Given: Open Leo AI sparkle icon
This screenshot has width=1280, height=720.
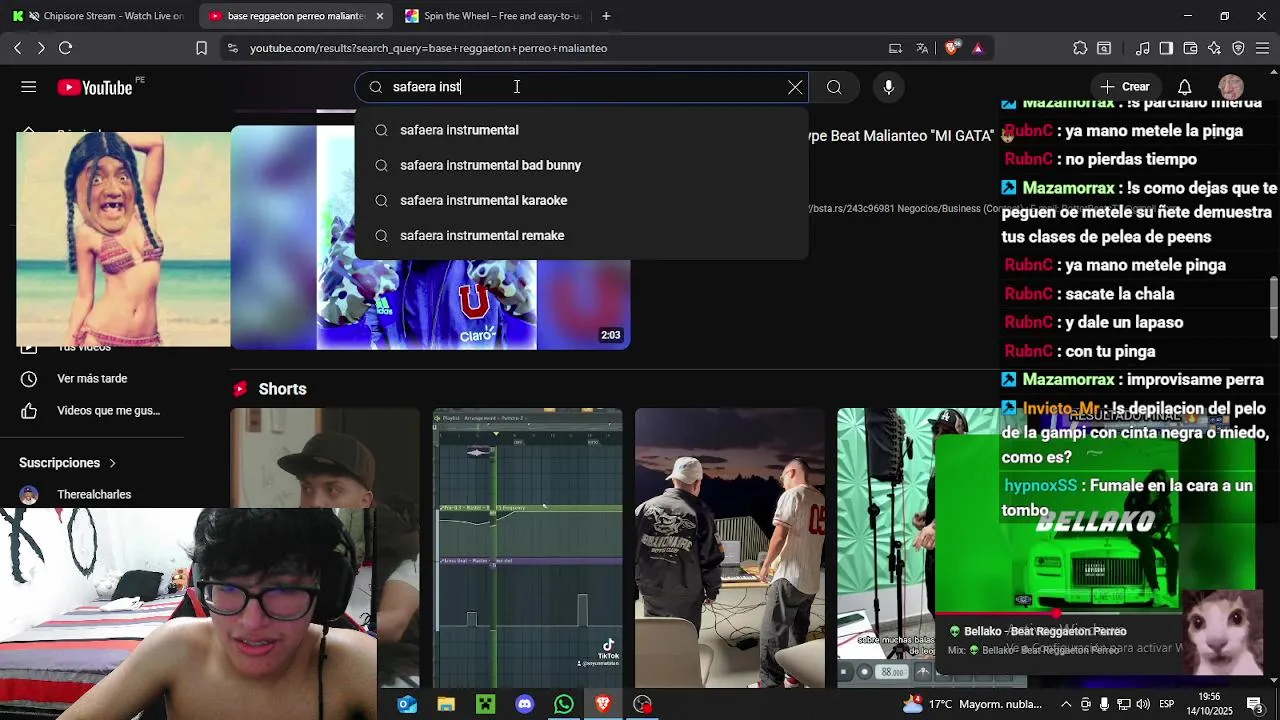Looking at the screenshot, I should click(x=1214, y=48).
